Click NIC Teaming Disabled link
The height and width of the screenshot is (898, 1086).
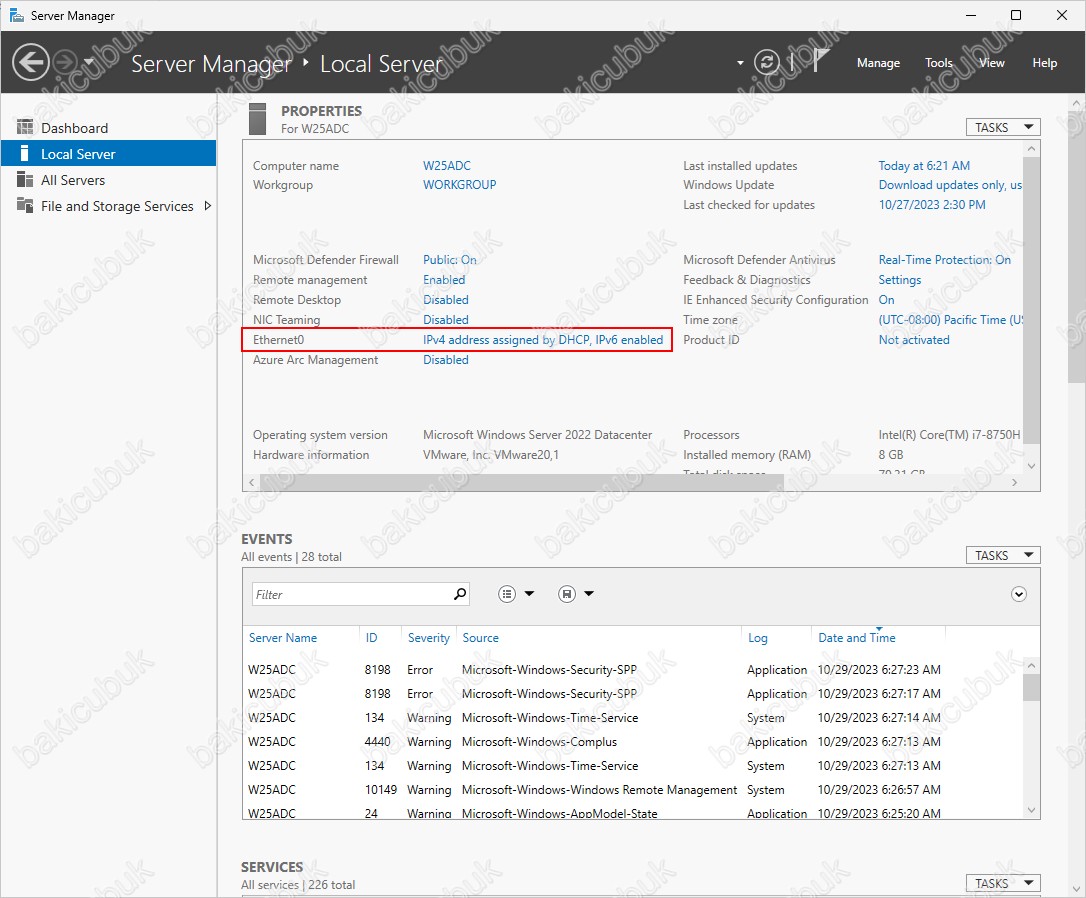coord(445,320)
